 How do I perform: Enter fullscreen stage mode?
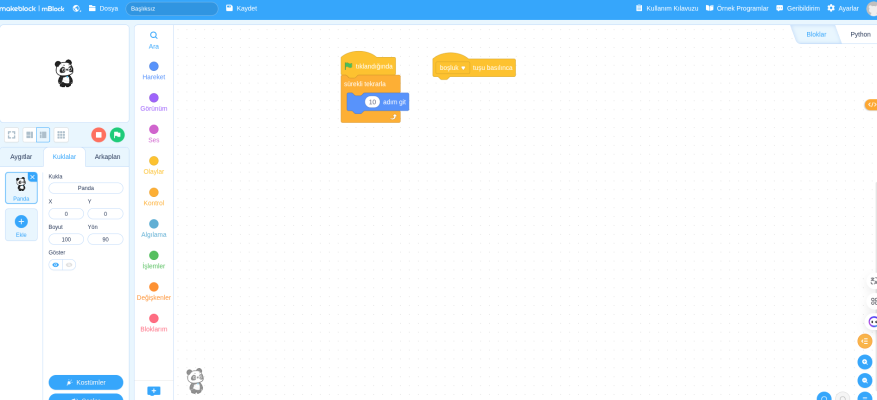11,135
